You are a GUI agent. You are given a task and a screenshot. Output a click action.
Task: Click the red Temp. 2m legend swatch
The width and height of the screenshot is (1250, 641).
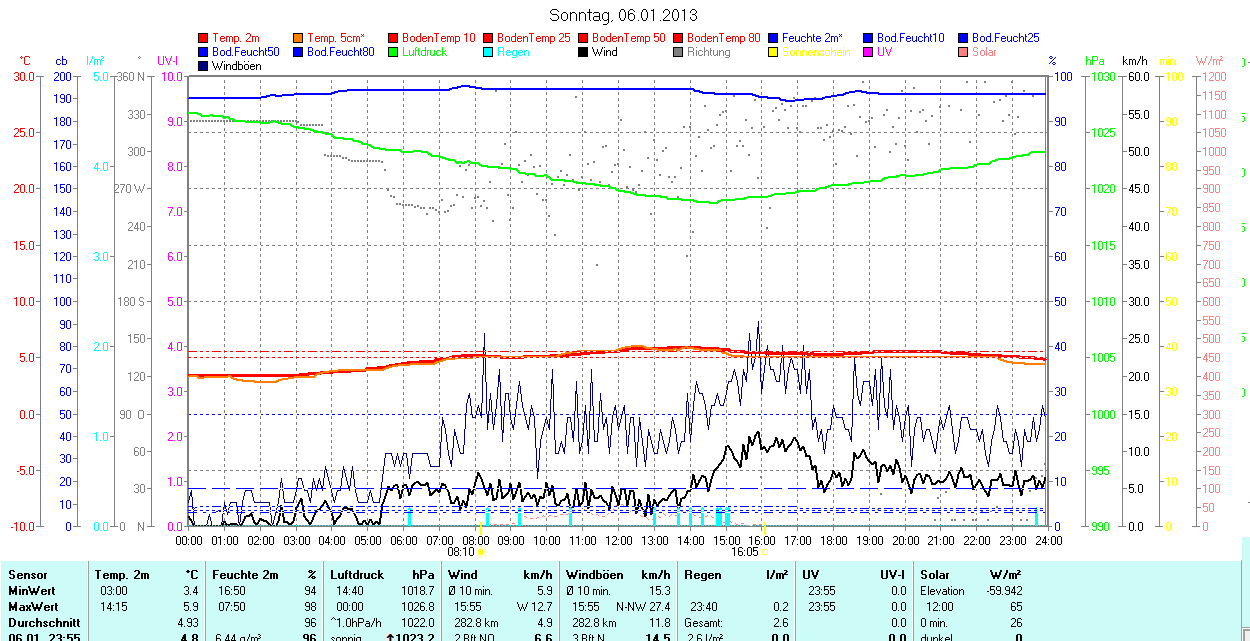pos(204,38)
